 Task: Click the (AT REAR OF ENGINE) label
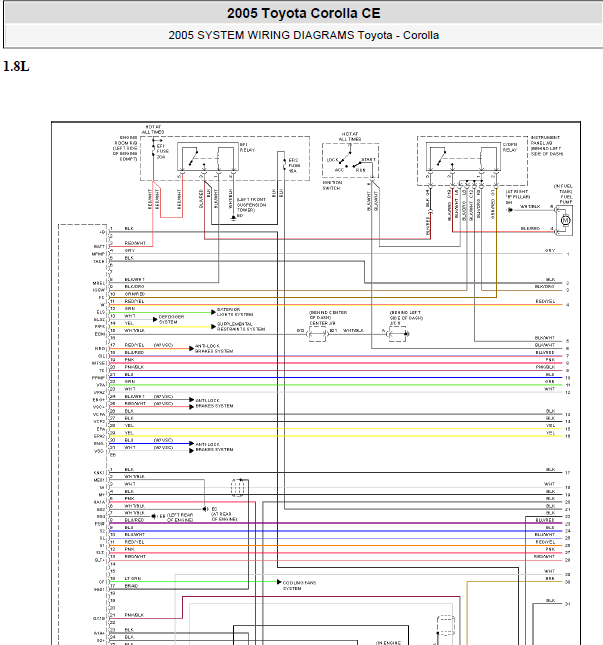tap(224, 517)
